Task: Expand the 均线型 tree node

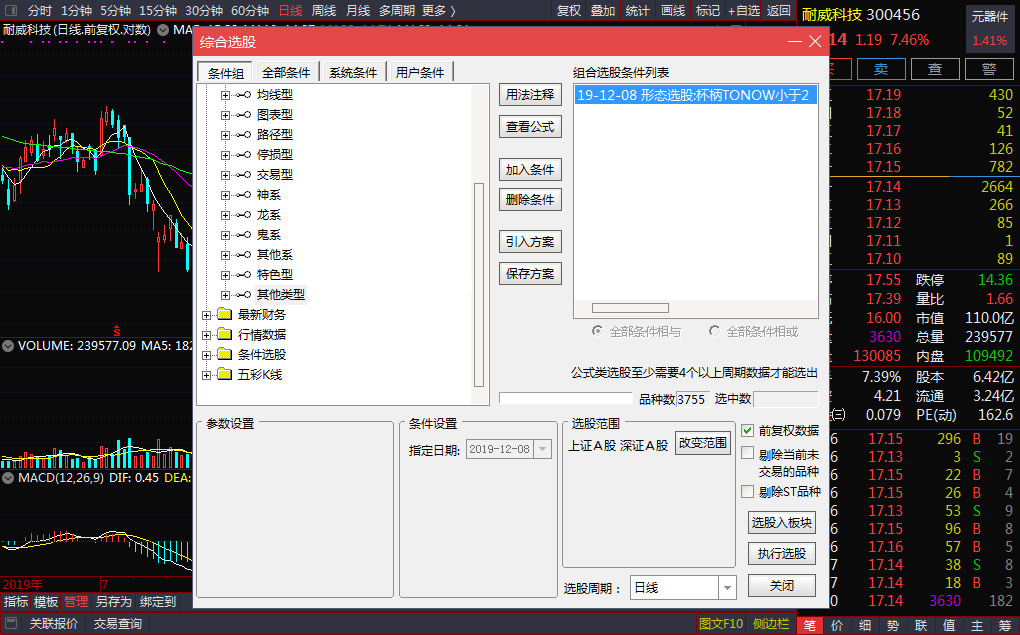Action: pos(226,95)
